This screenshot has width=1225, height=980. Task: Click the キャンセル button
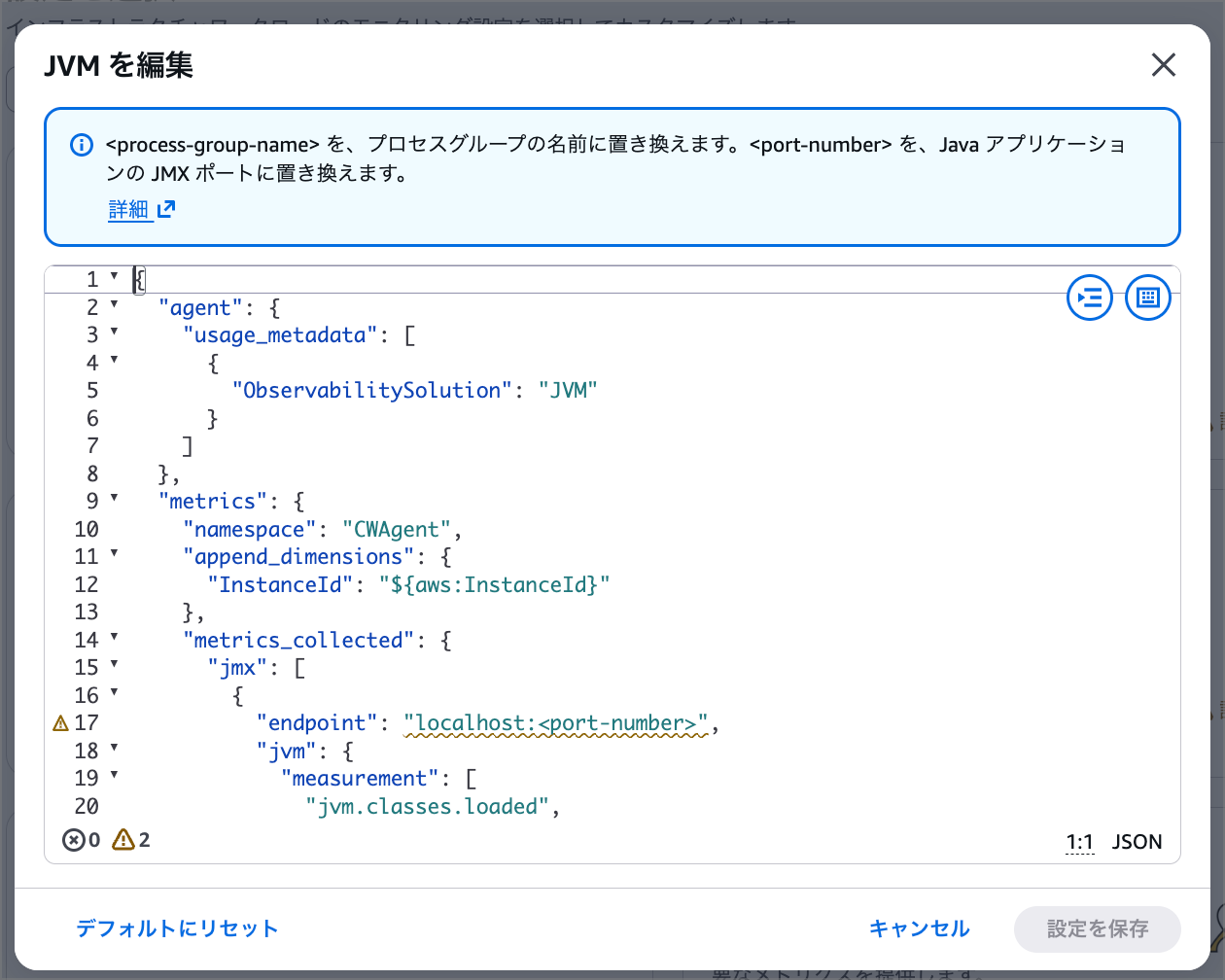(918, 928)
